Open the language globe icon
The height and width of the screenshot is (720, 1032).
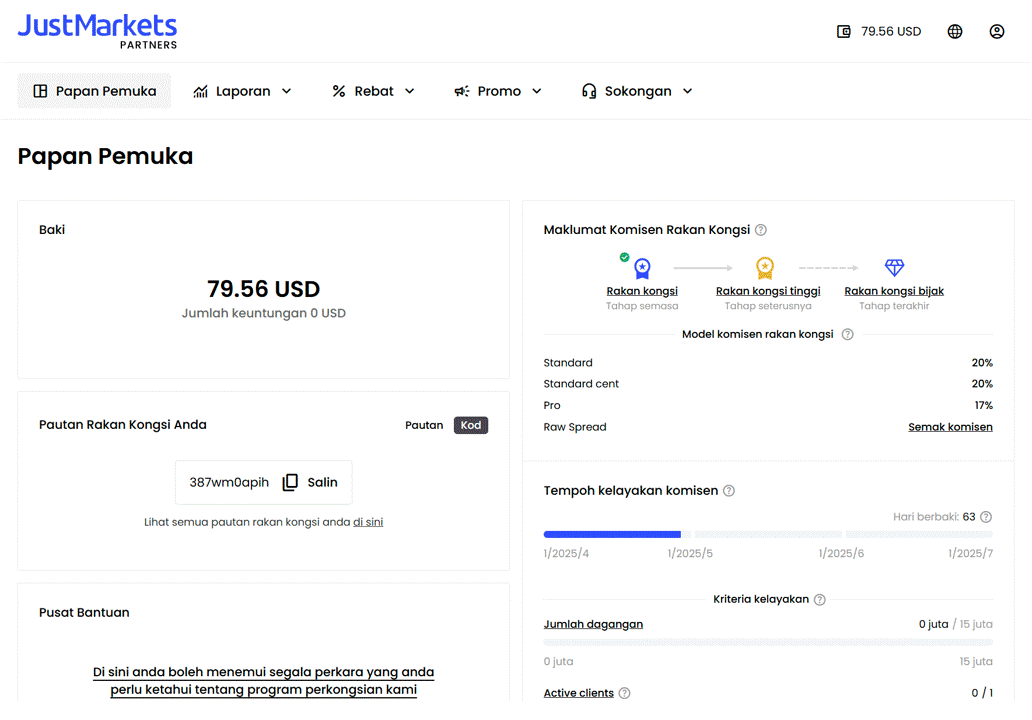click(x=954, y=32)
